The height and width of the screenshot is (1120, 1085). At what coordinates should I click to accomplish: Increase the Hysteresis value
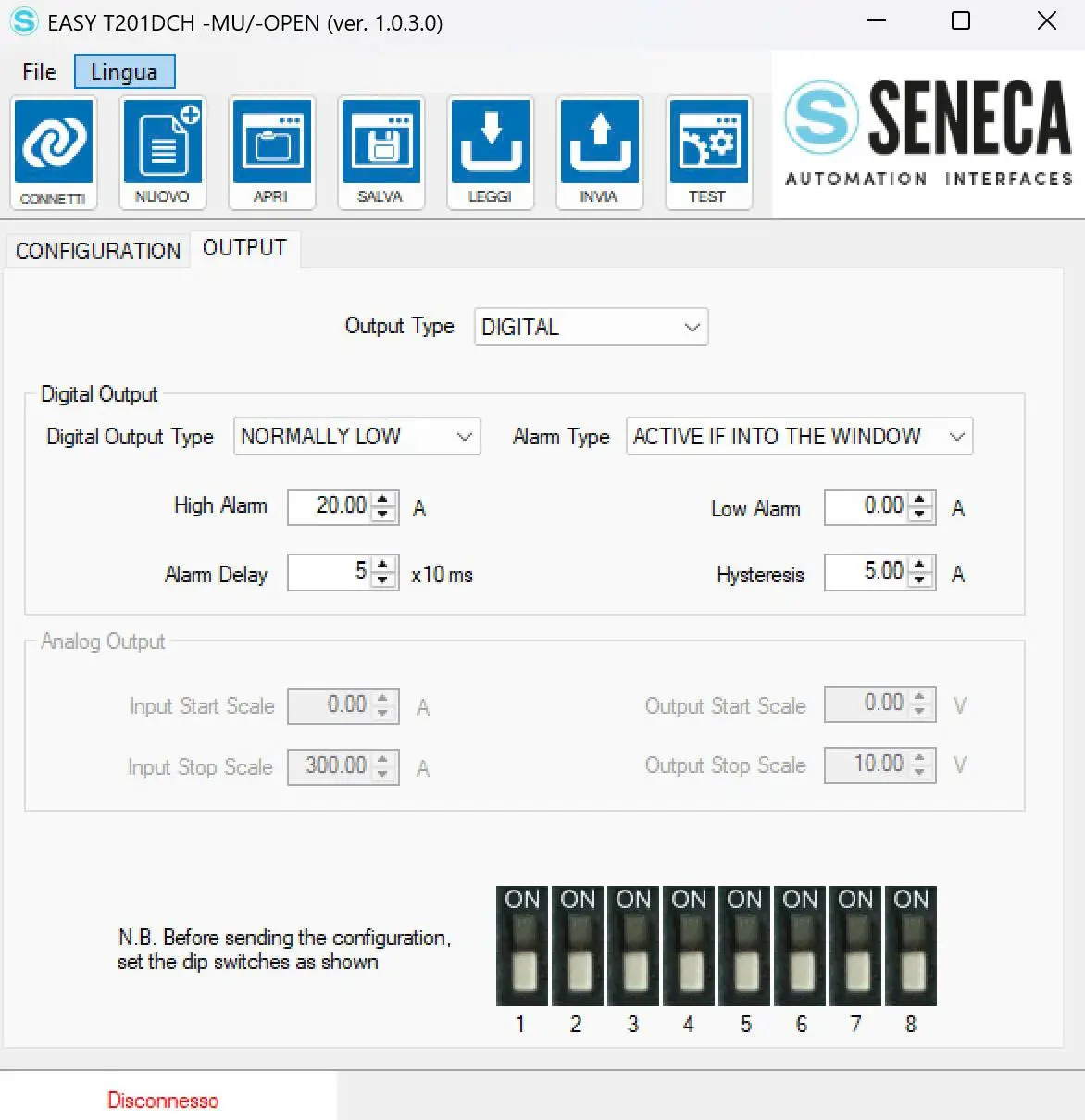(x=919, y=564)
